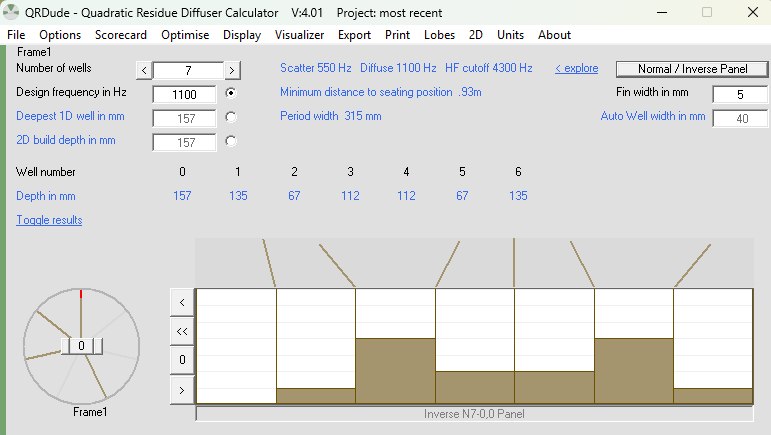This screenshot has height=435, width=771.
Task: Open the Optimise menu
Action: click(185, 35)
